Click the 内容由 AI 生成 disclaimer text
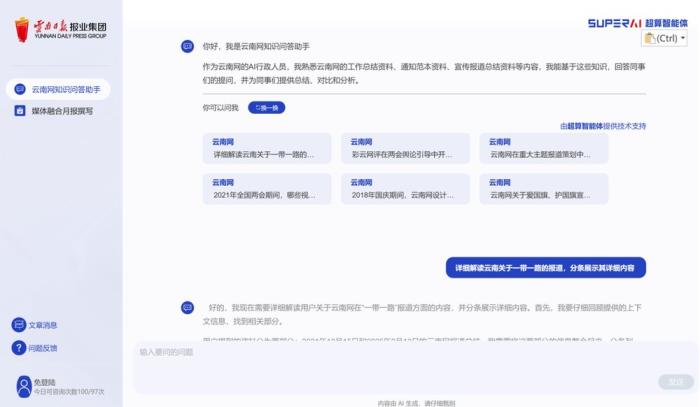This screenshot has width=700, height=407. (x=417, y=403)
